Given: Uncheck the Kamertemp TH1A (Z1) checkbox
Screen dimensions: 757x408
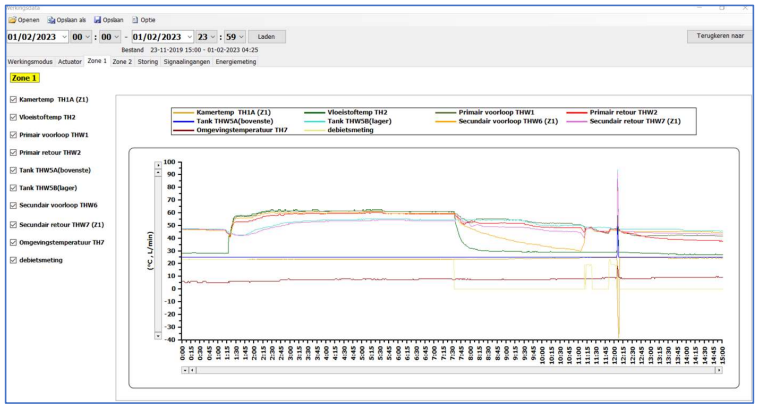Looking at the screenshot, I should pos(12,99).
